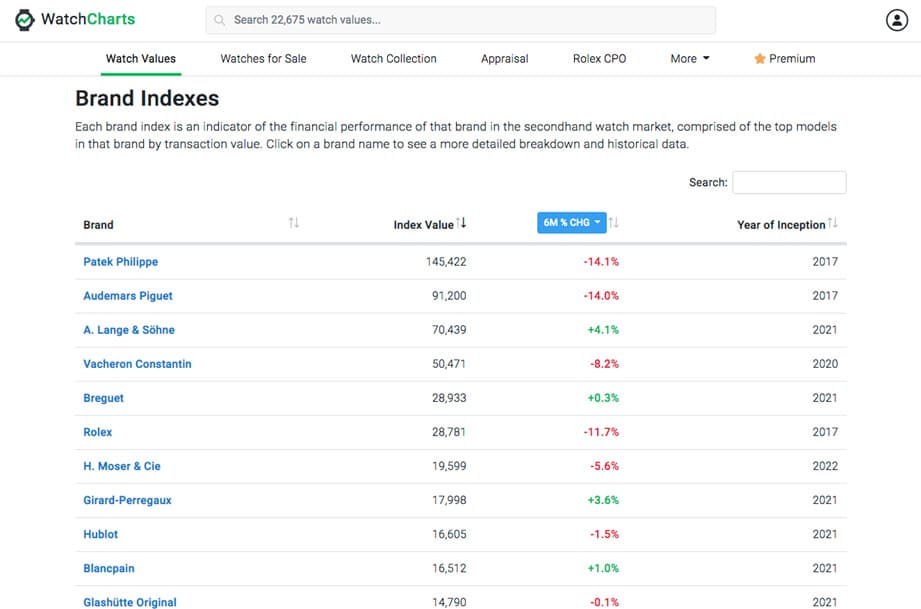This screenshot has height=609, width=921.
Task: Click the search magnifier icon
Action: [220, 20]
